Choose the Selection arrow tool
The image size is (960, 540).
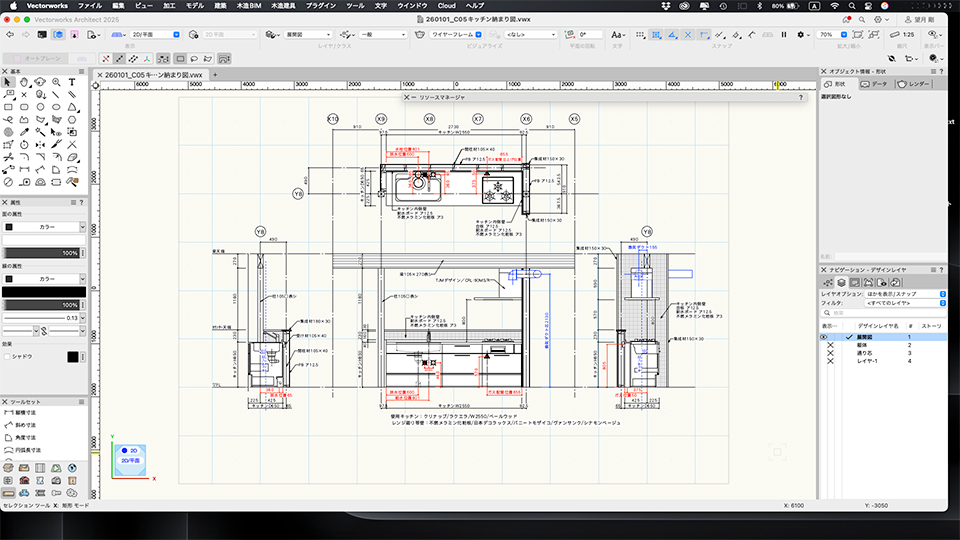[x=8, y=82]
